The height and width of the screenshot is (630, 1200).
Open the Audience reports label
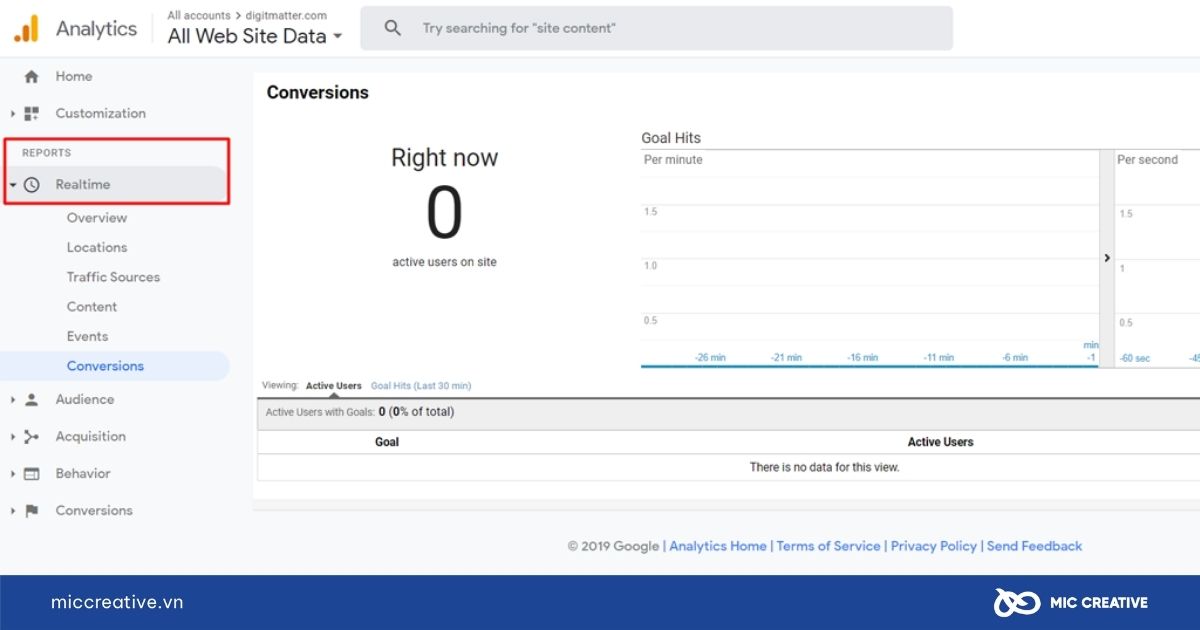point(85,399)
